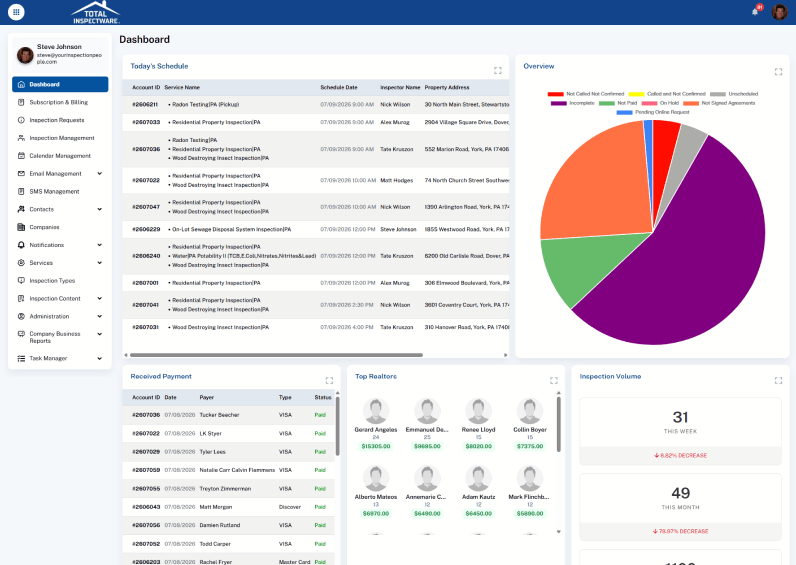Open SMS Management page

pos(54,191)
